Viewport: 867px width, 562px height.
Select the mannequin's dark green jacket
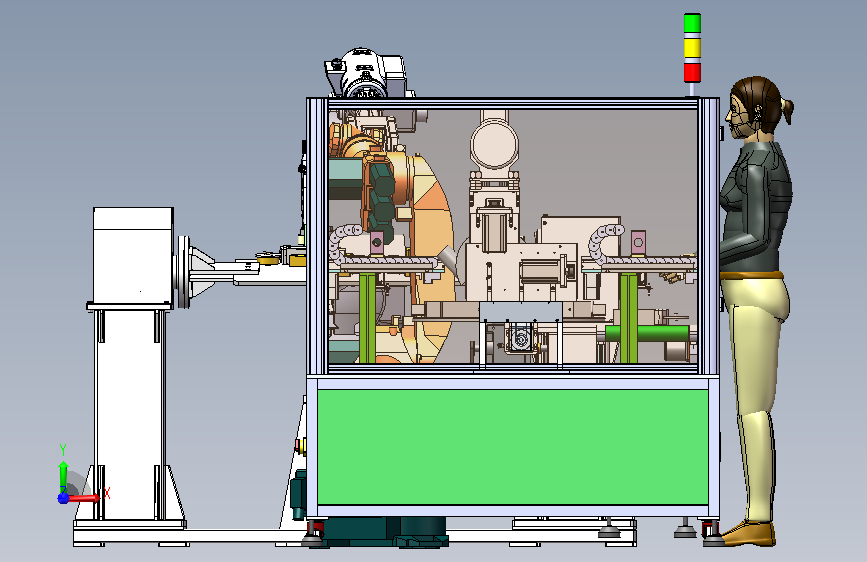click(756, 206)
